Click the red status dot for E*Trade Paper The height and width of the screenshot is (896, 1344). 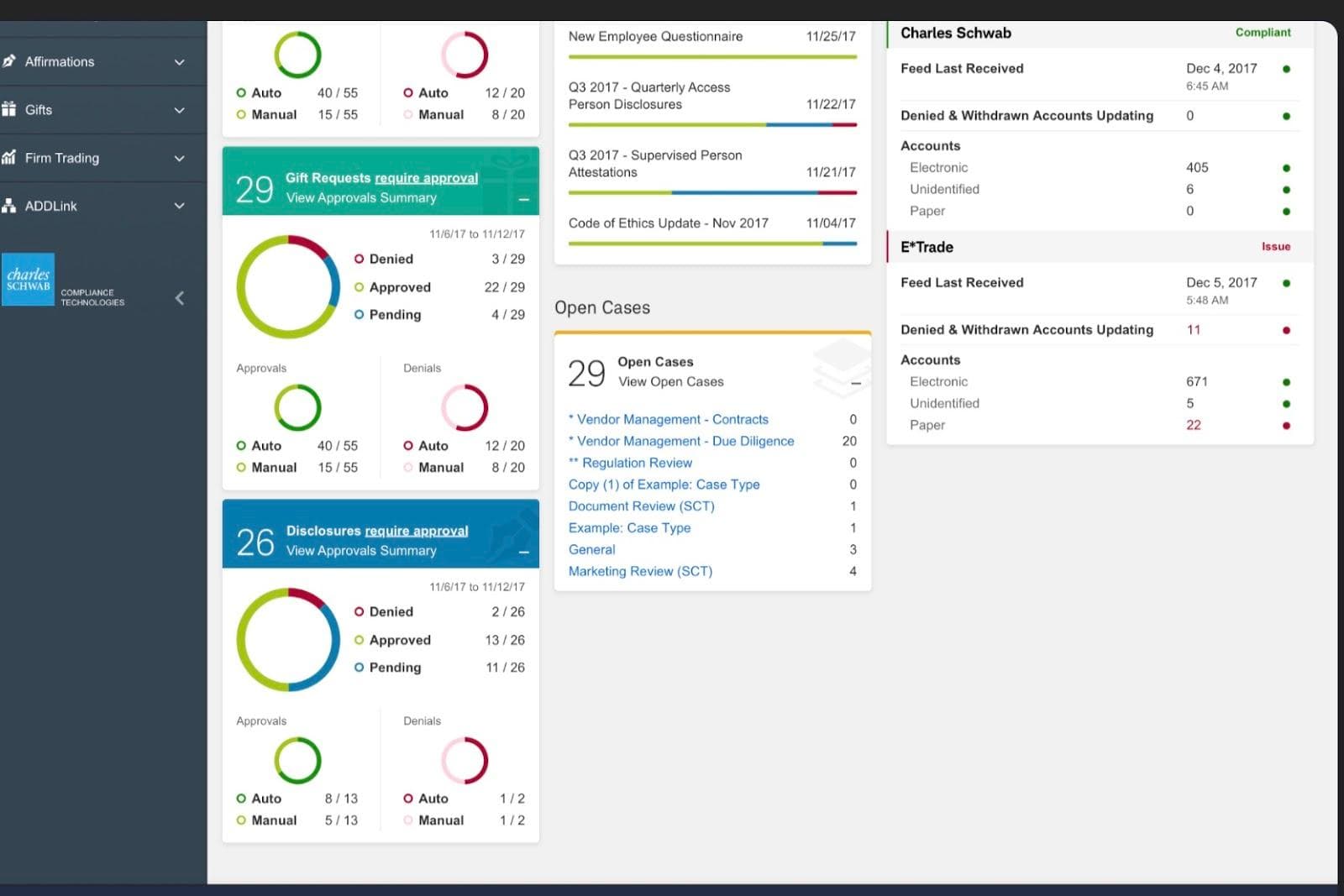(1286, 426)
